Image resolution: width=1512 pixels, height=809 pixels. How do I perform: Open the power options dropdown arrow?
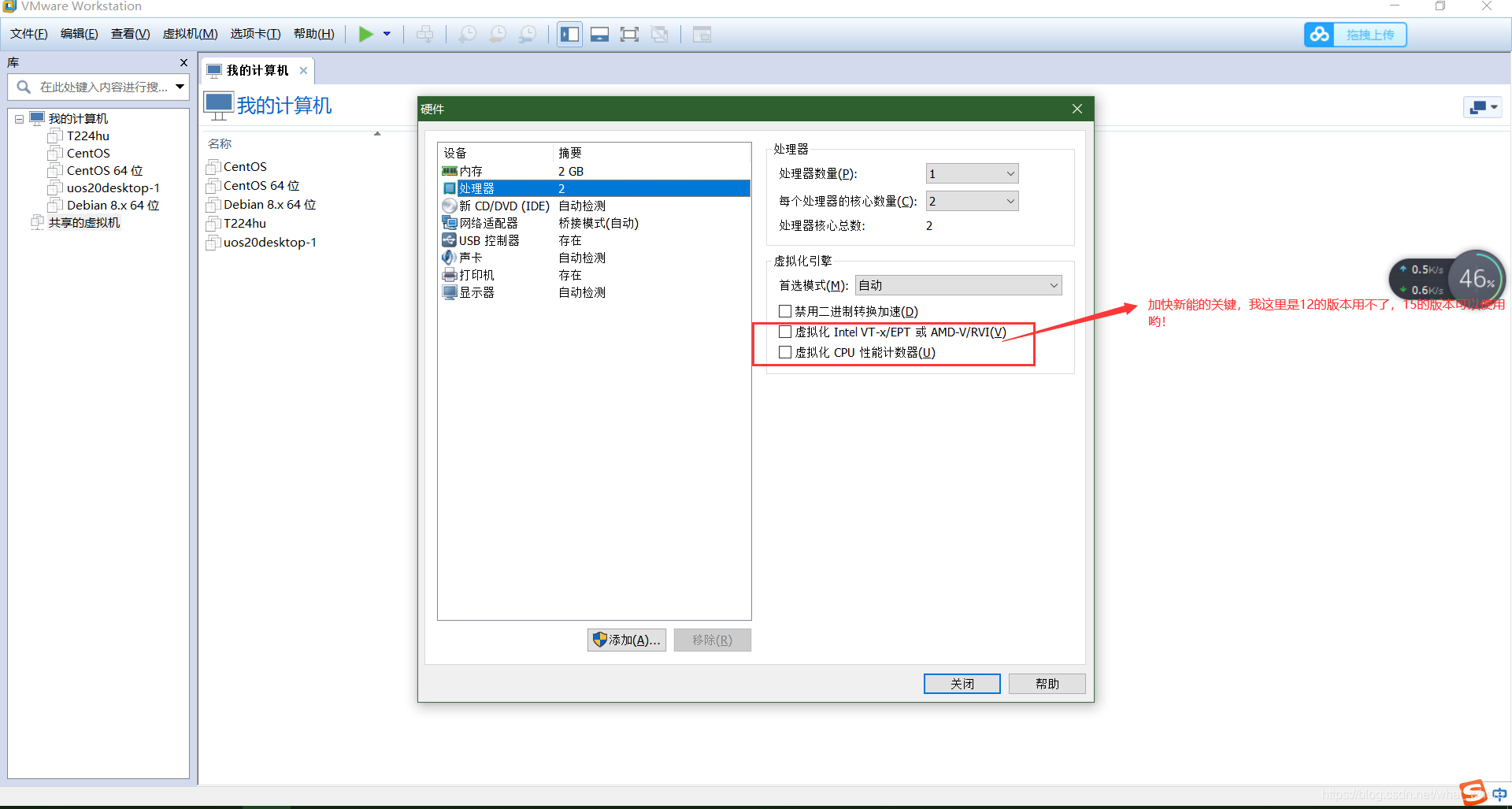[x=387, y=34]
